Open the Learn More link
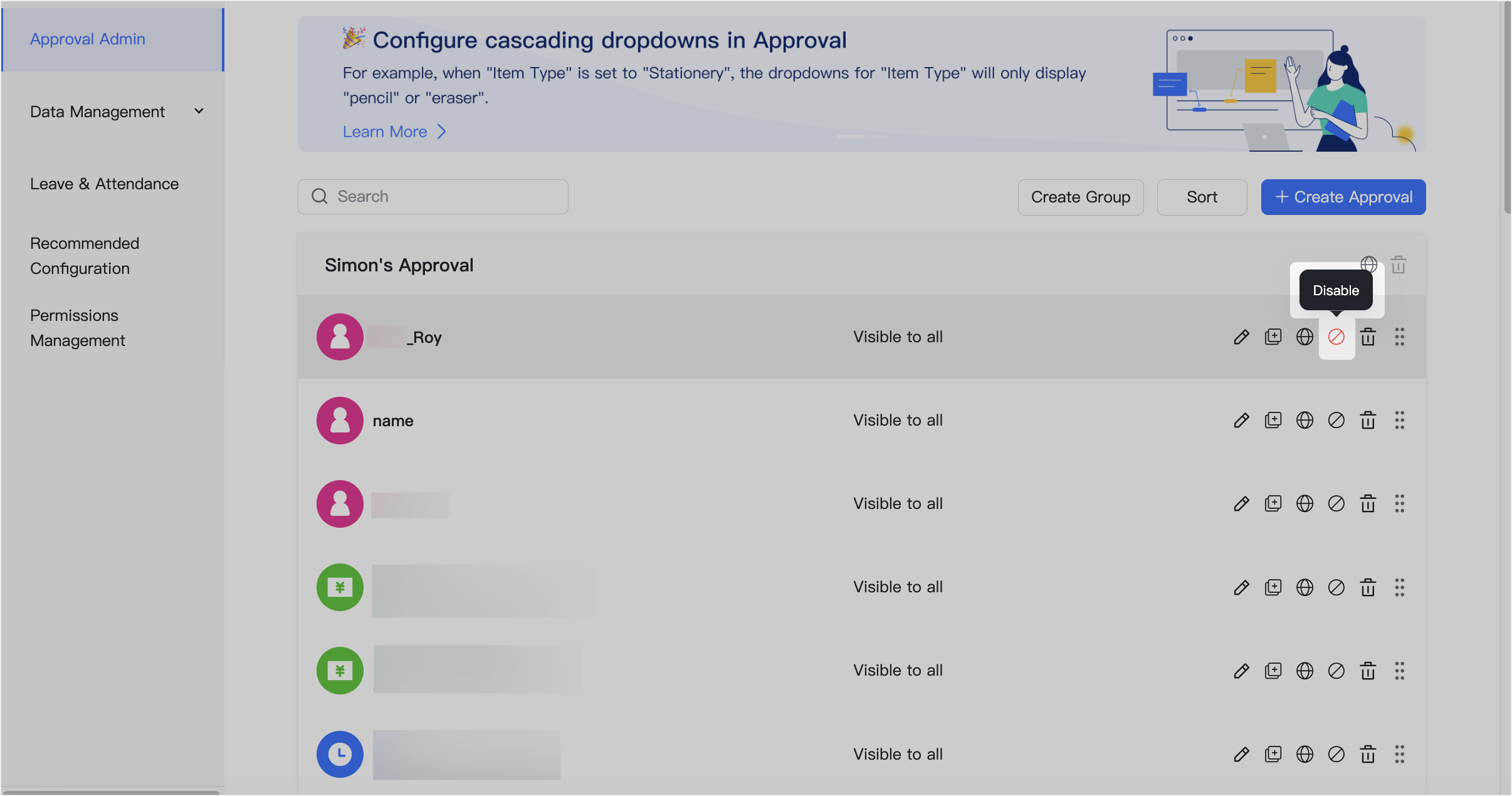The image size is (1512, 796). tap(385, 131)
